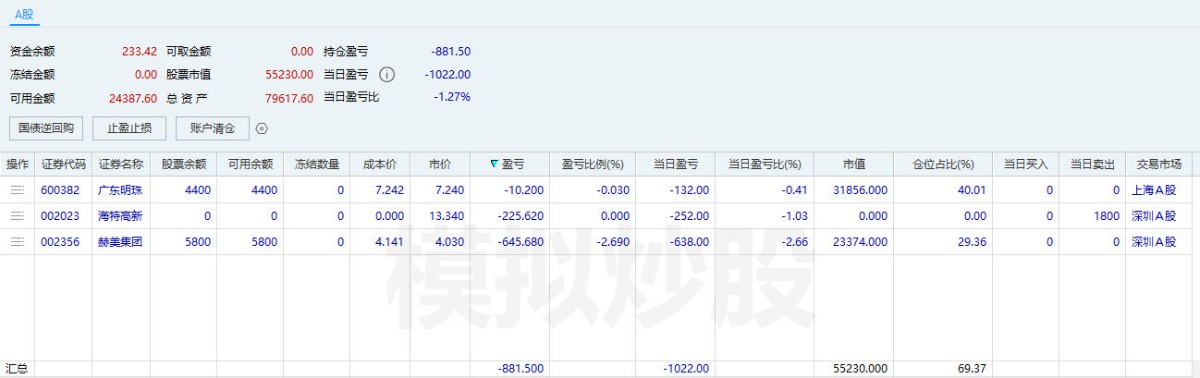Select stock name 赫美集团

pyautogui.click(x=120, y=242)
